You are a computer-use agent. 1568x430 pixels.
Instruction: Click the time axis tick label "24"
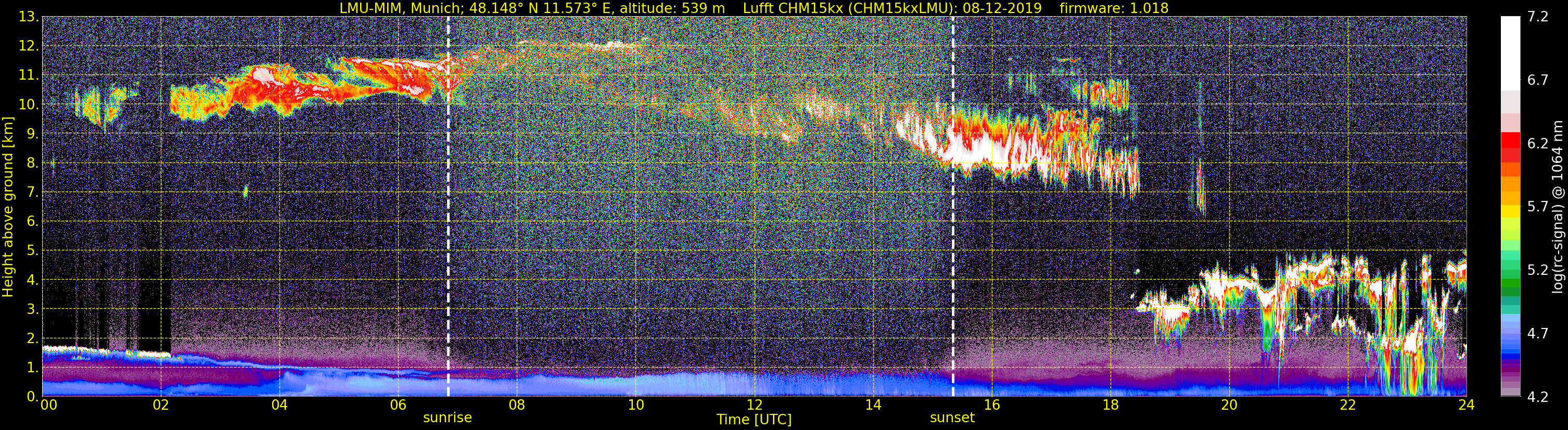pyautogui.click(x=1467, y=405)
